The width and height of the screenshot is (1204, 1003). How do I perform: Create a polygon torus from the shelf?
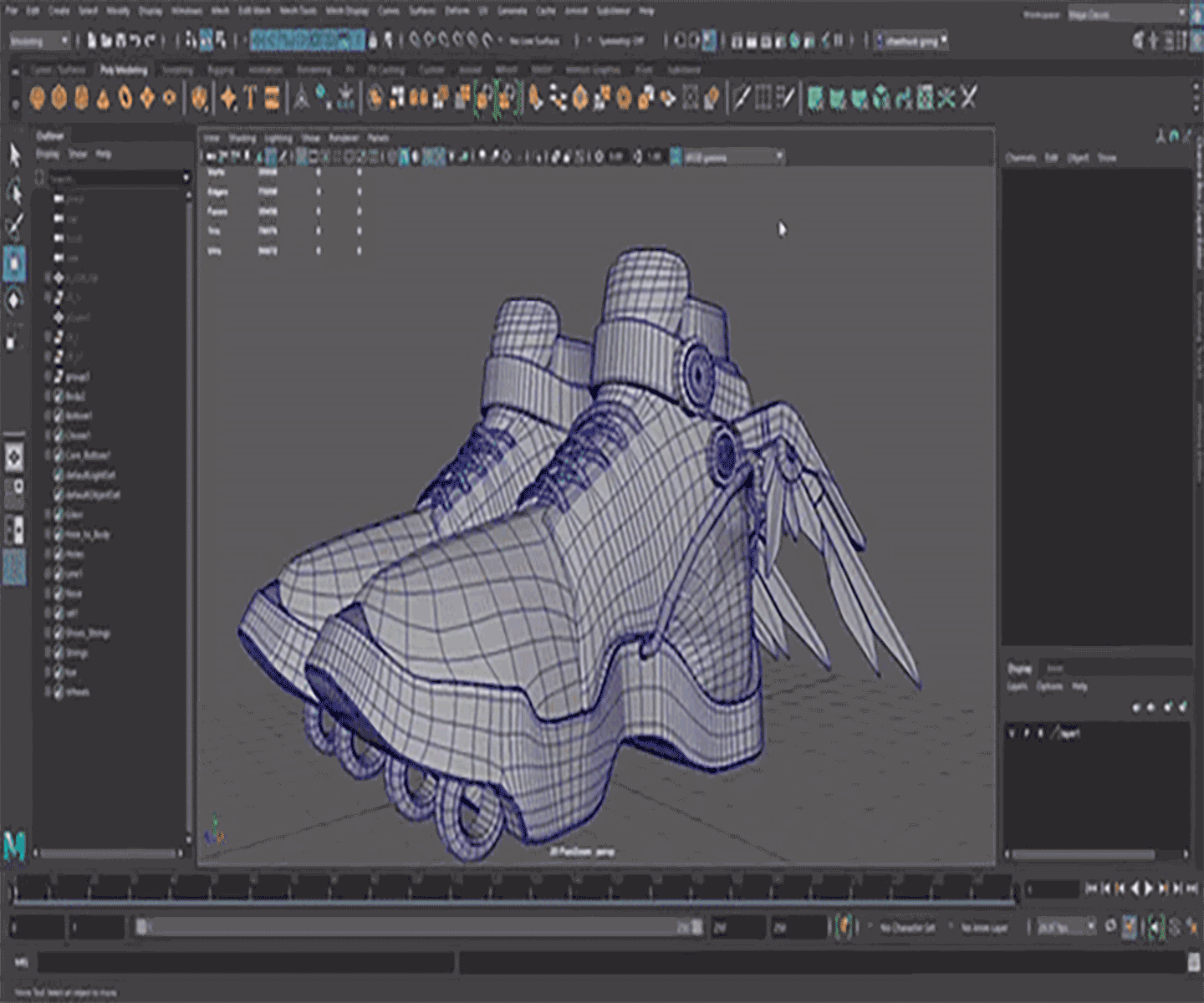pos(125,99)
